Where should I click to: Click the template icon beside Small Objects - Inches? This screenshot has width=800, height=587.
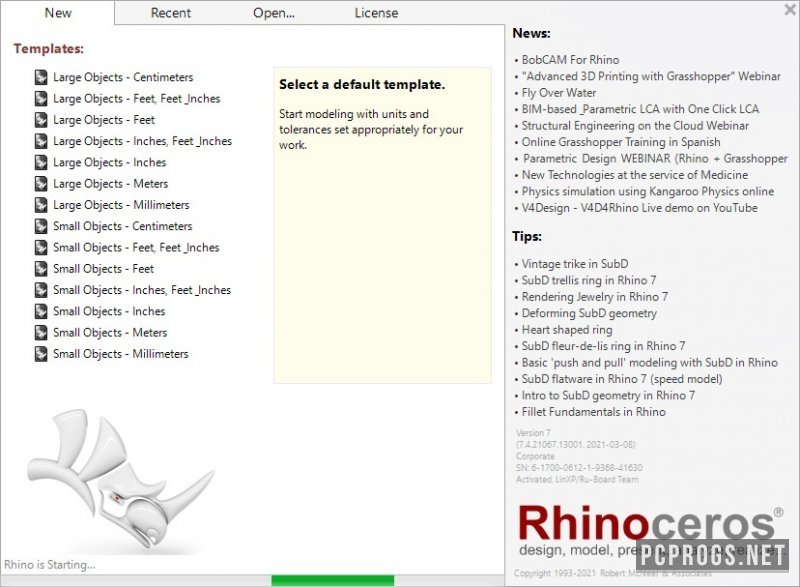click(x=41, y=312)
